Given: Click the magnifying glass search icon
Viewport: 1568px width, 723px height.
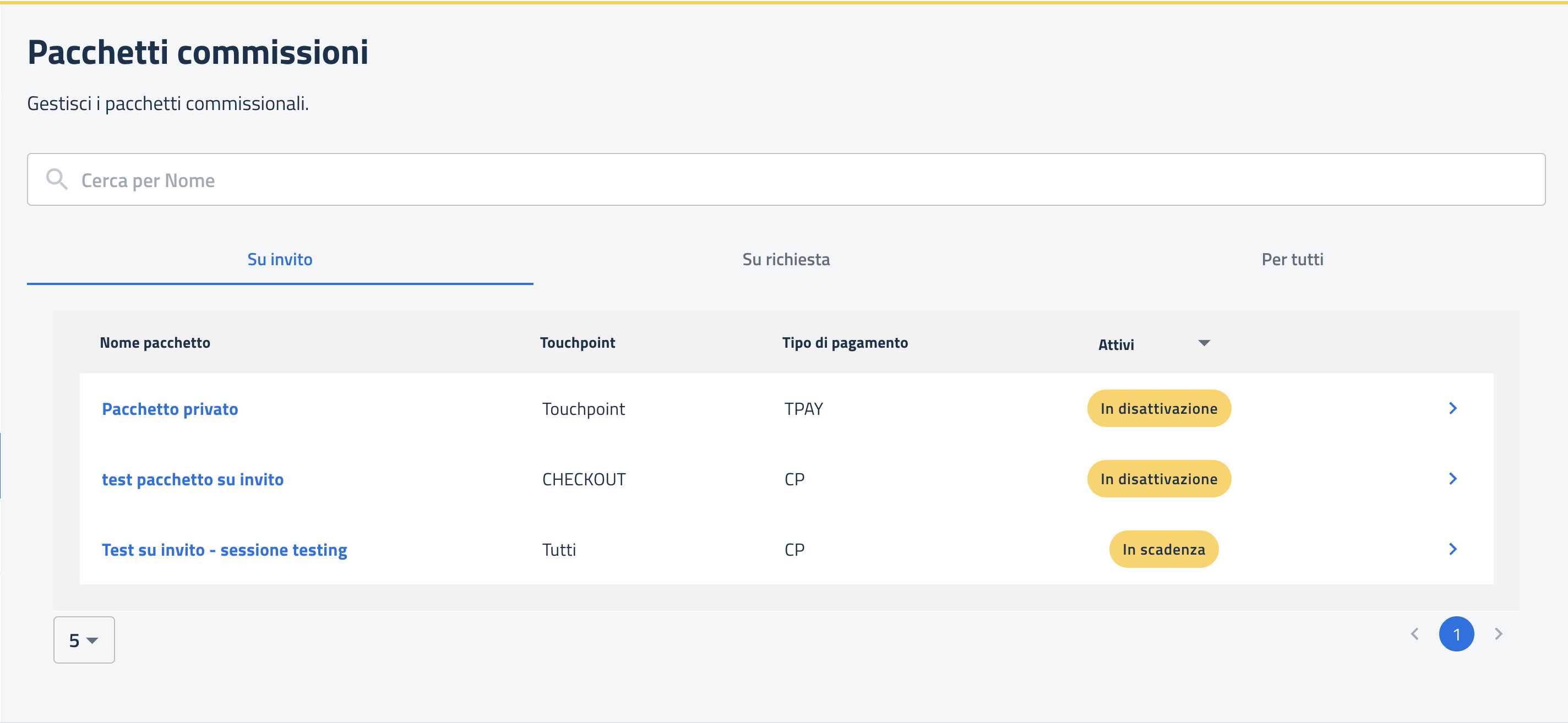Looking at the screenshot, I should [x=57, y=179].
